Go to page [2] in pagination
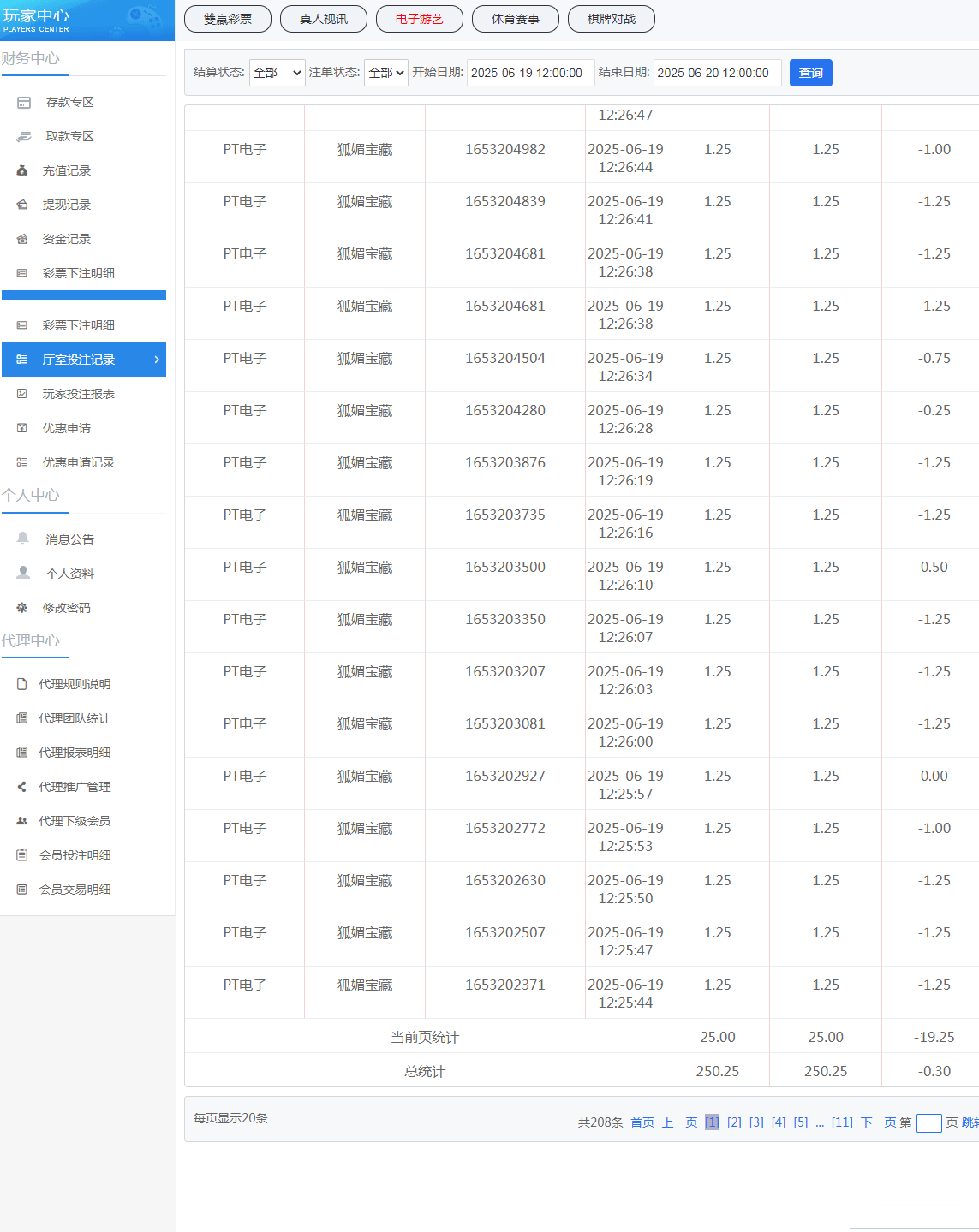 tap(734, 1122)
